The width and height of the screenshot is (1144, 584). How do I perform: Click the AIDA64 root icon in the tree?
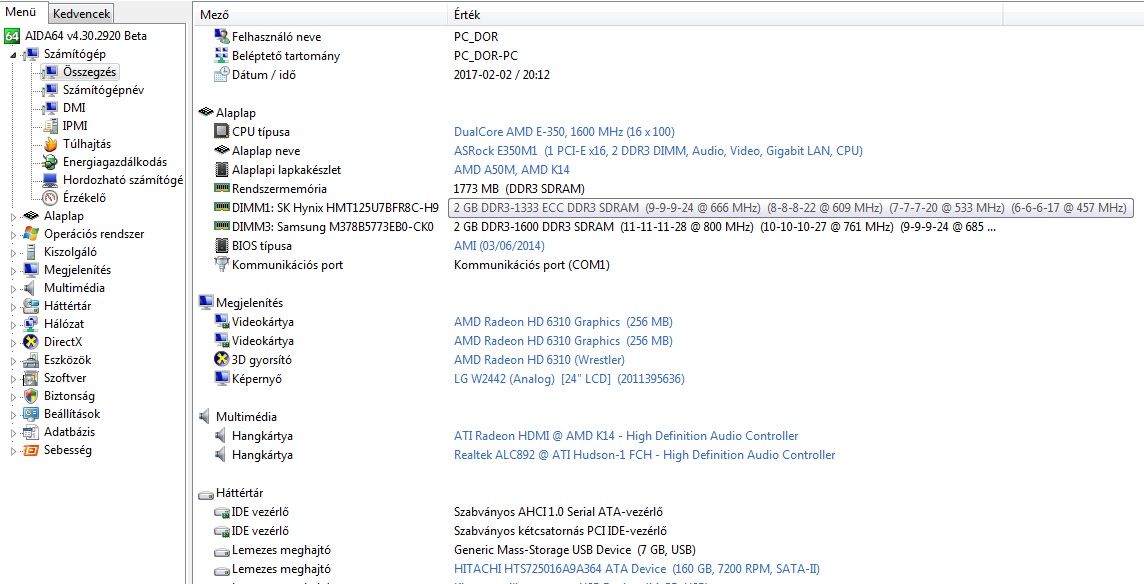coord(12,36)
